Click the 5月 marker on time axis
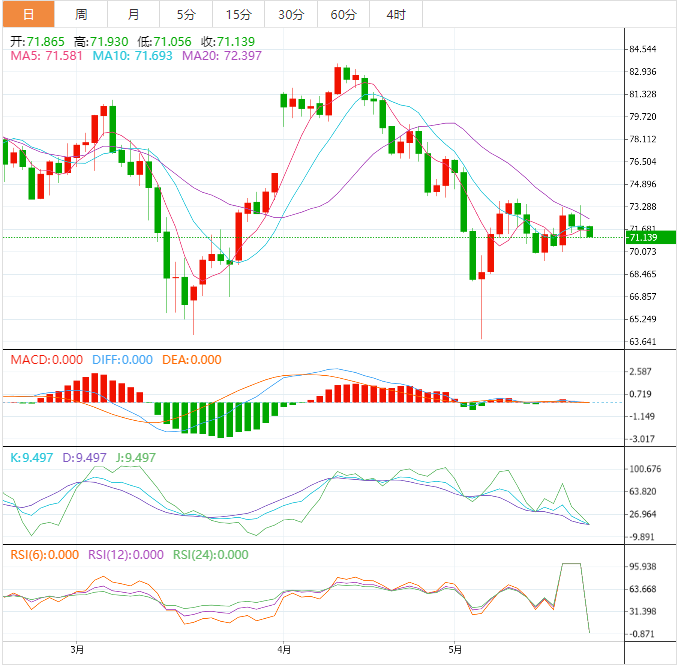Screen dimensions: 680x666 pos(456,649)
